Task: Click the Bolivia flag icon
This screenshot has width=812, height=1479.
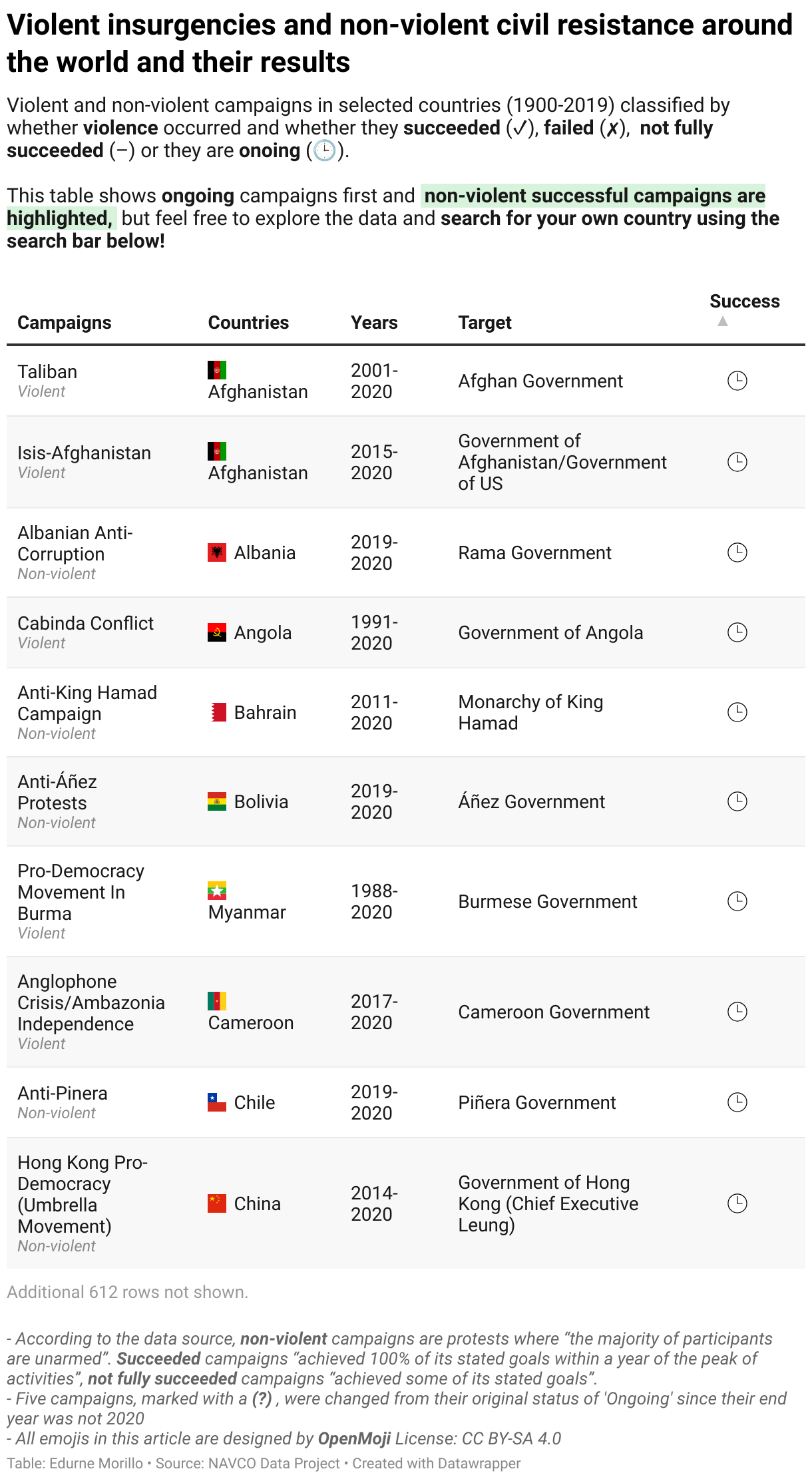Action: (217, 801)
